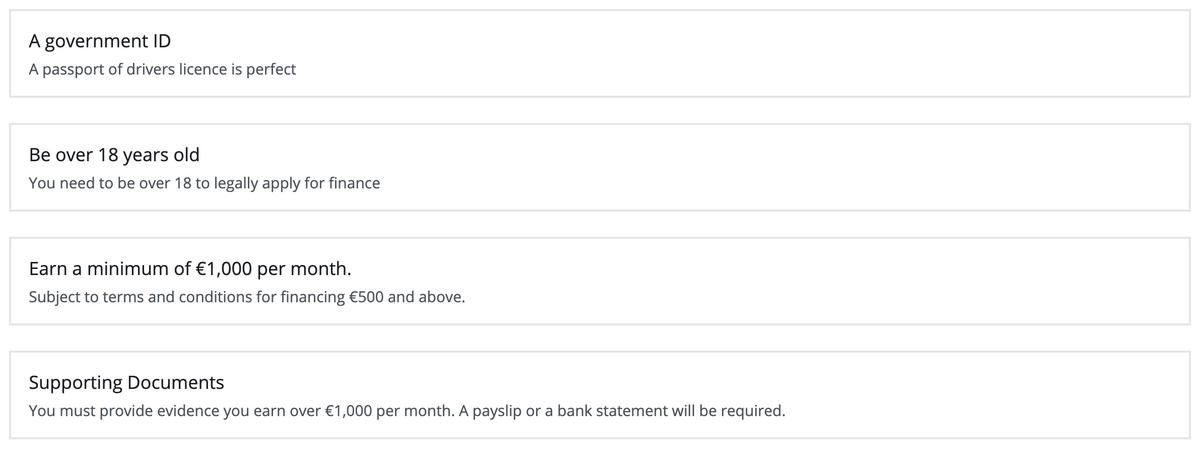
Task: Click 'per month.' in income heading
Action: [304, 270]
